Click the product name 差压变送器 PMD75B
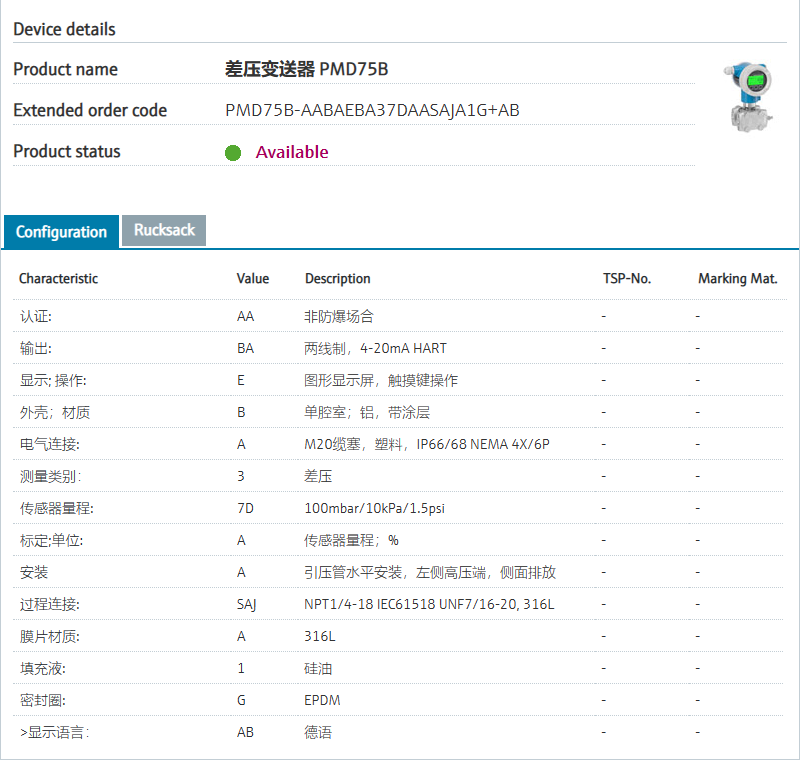 coord(306,69)
